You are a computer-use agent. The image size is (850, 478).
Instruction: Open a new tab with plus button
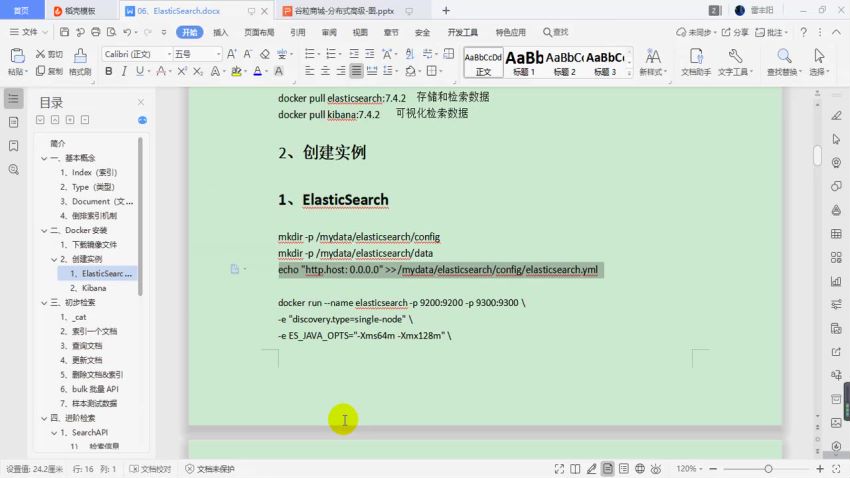446,10
